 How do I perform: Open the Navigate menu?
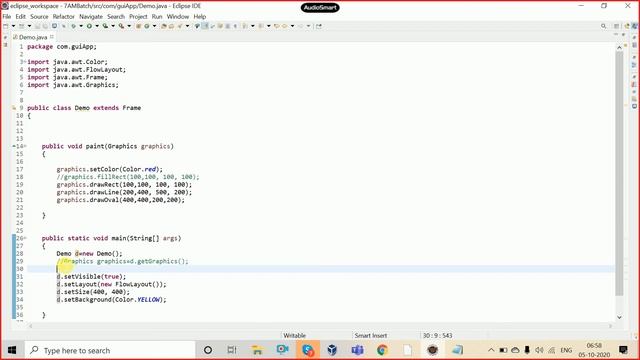point(91,17)
